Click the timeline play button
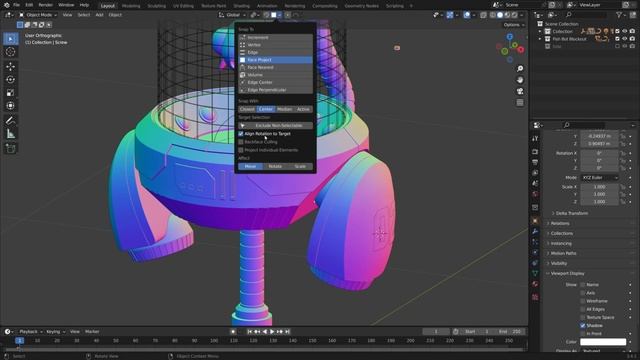The height and width of the screenshot is (360, 640). click(272, 332)
